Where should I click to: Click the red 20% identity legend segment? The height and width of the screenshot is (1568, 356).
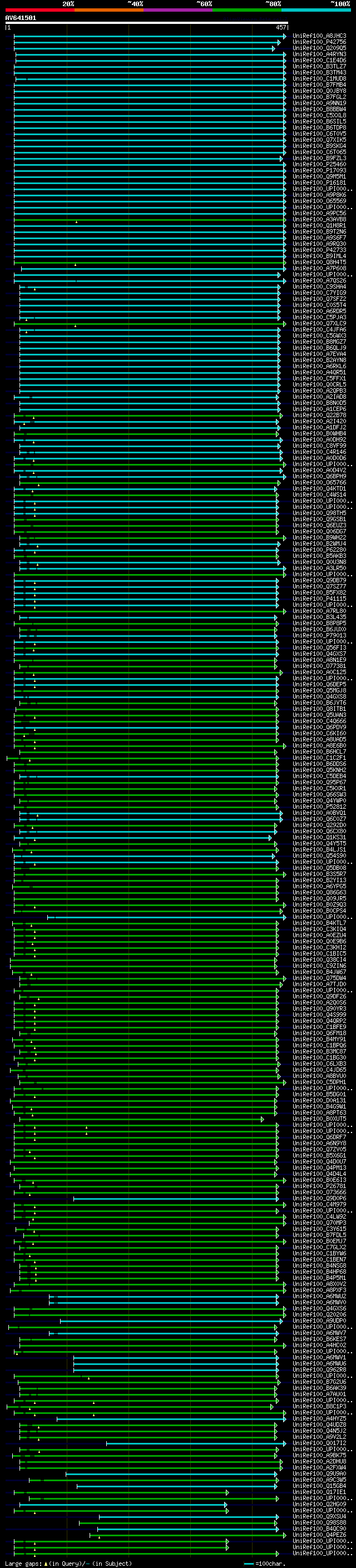(x=39, y=11)
